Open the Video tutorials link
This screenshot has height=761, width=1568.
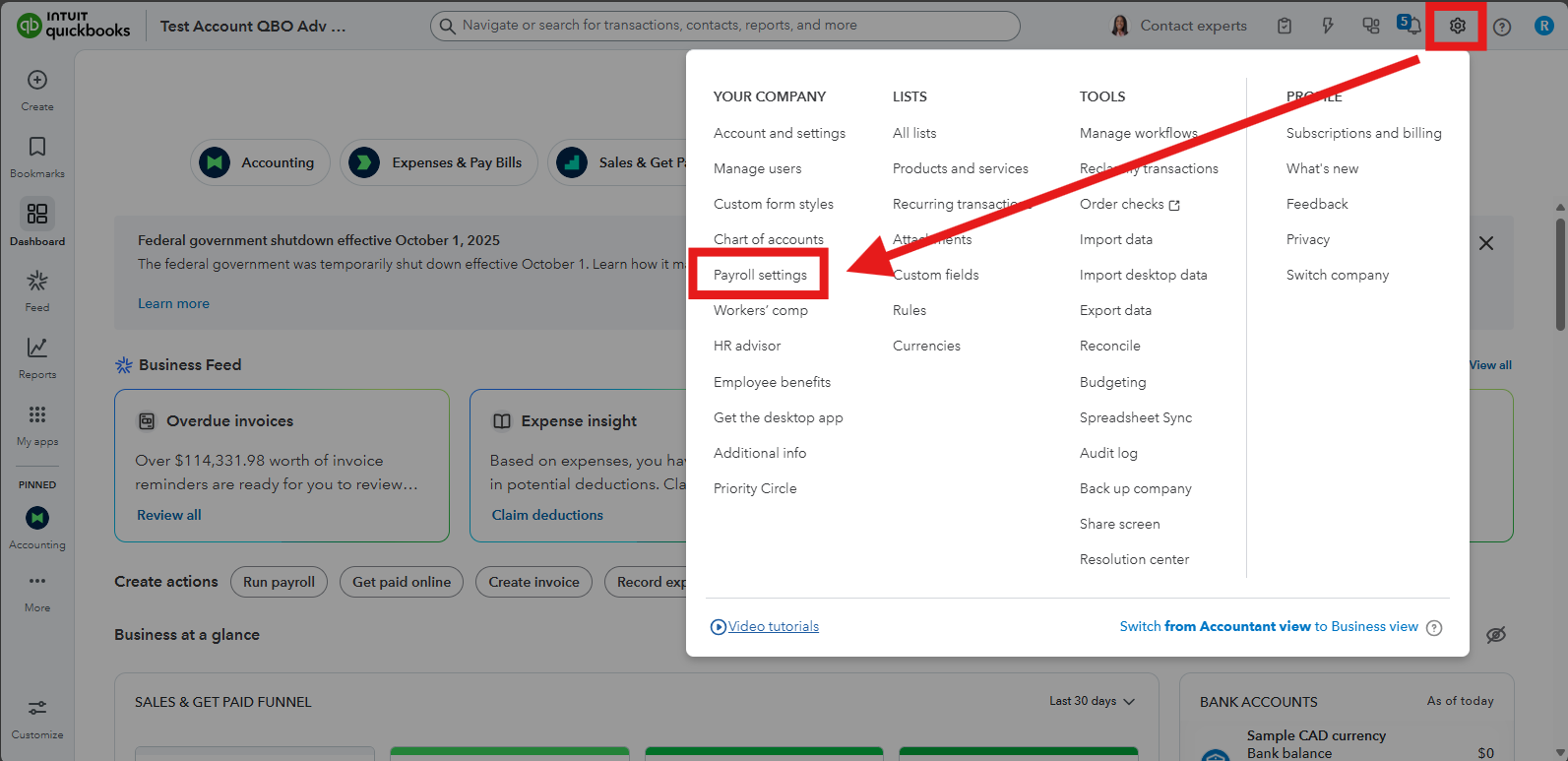pyautogui.click(x=773, y=626)
